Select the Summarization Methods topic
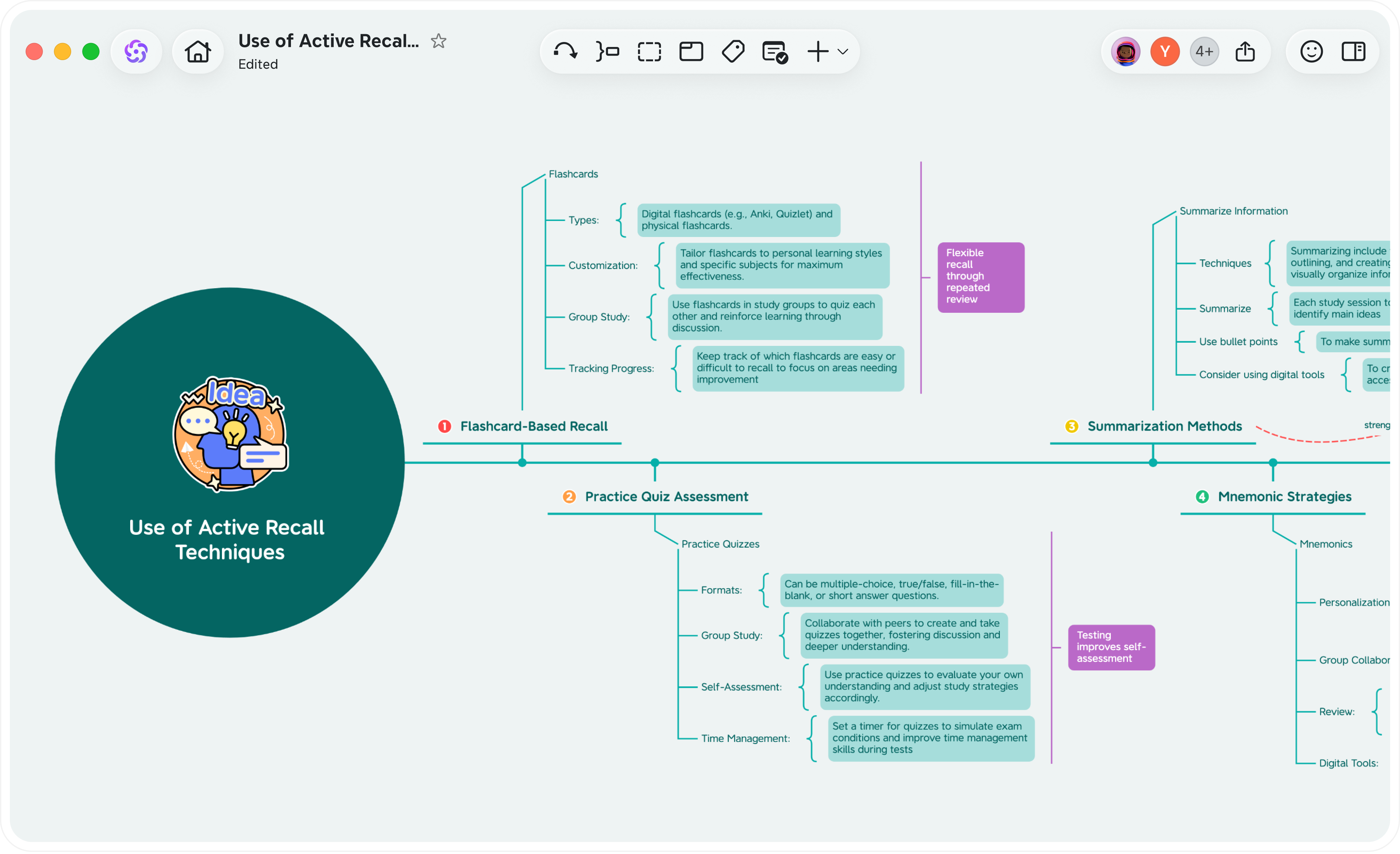Viewport: 1400px width, 854px height. click(1164, 426)
